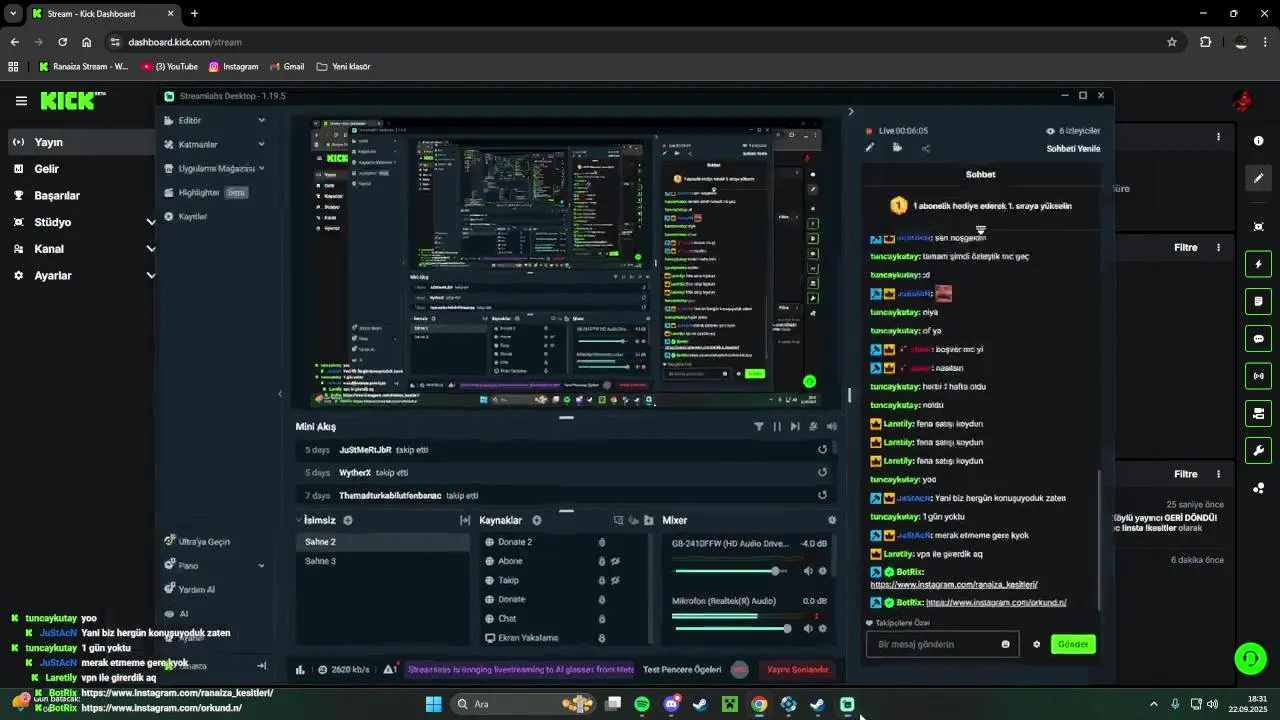Screen dimensions: 1280x720
Task: Expand Uygulama Mağazası sidebar section
Action: [262, 168]
